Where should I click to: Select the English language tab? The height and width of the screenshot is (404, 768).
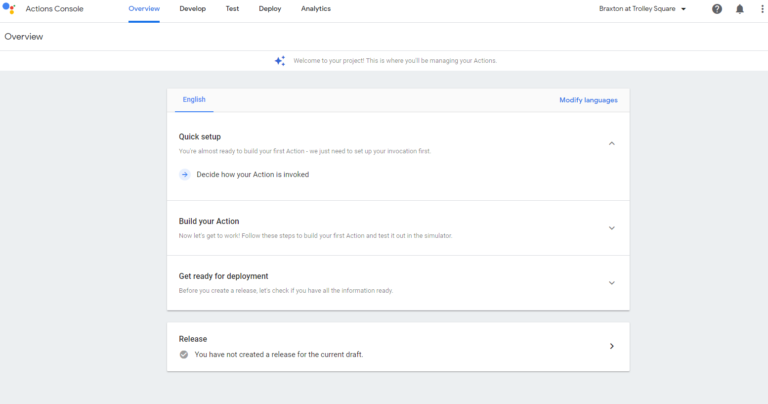pyautogui.click(x=194, y=99)
